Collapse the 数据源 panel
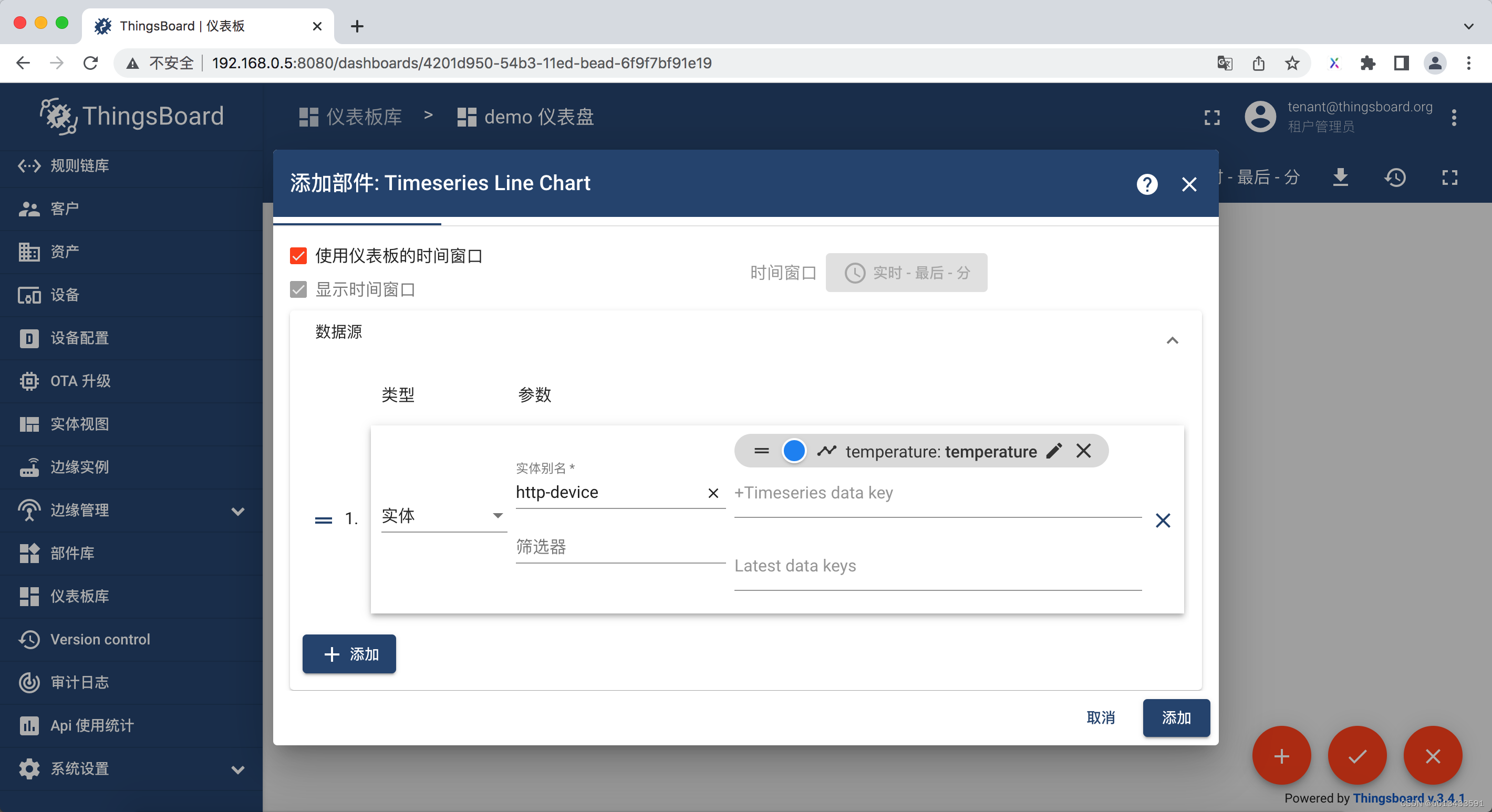Screen dimensions: 1492x812 [x=1172, y=340]
